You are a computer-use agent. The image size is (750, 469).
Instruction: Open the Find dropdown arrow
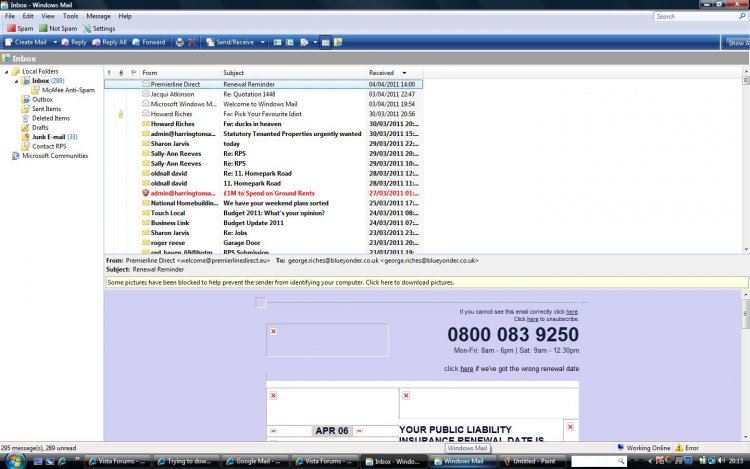[315, 42]
